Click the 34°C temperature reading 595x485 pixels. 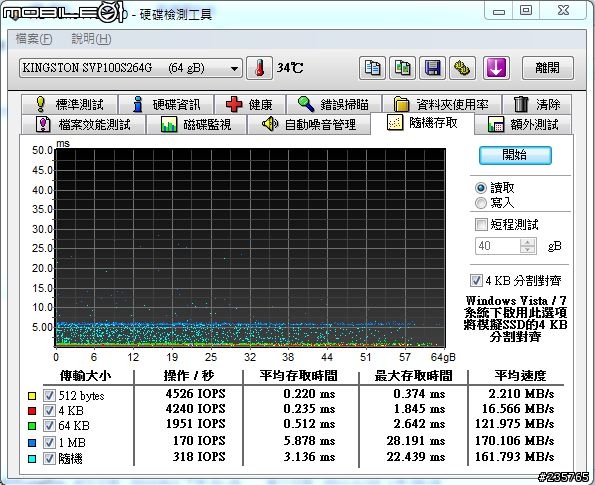[x=290, y=68]
